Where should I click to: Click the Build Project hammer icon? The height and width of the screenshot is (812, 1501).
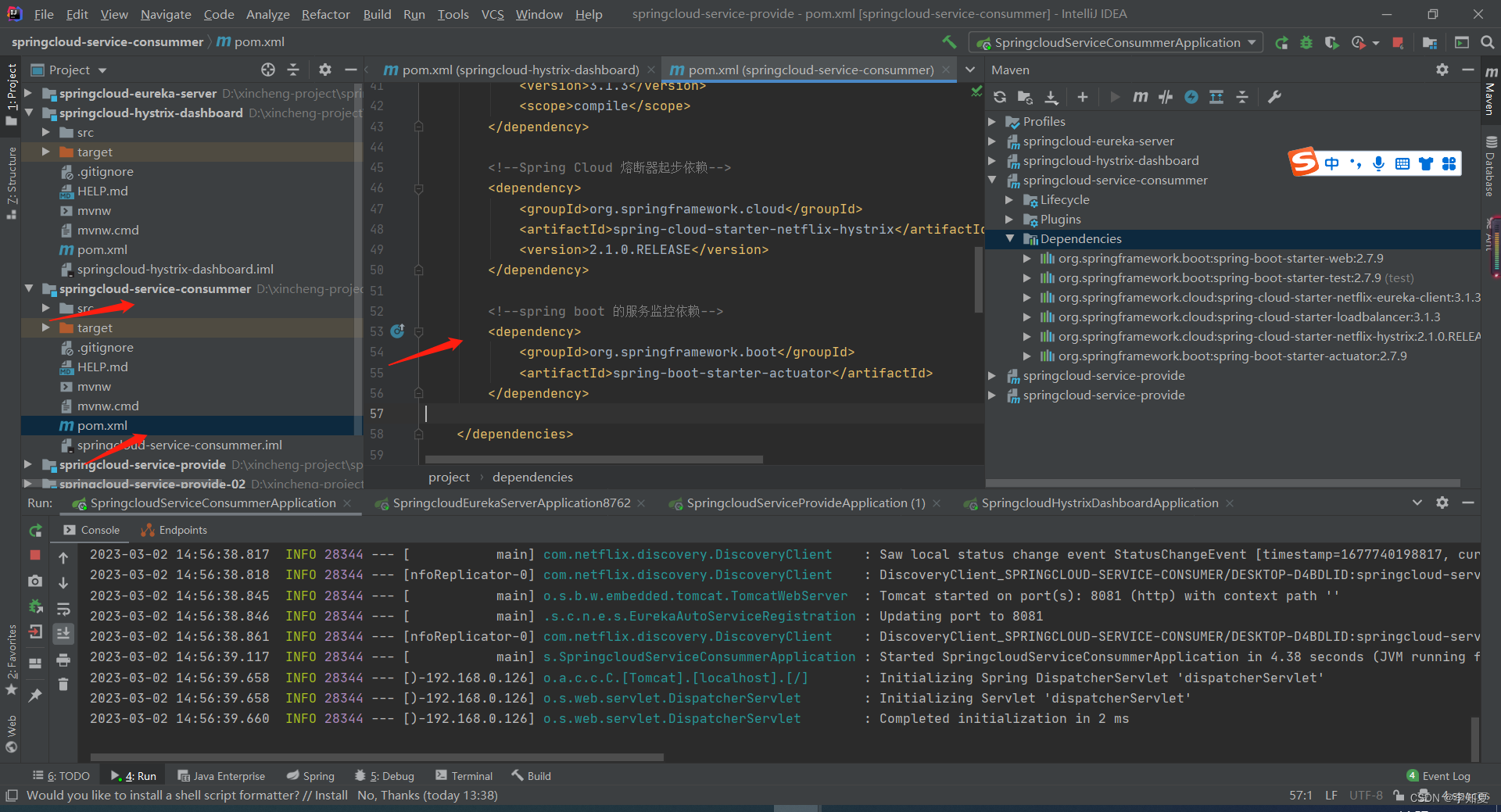pos(949,42)
